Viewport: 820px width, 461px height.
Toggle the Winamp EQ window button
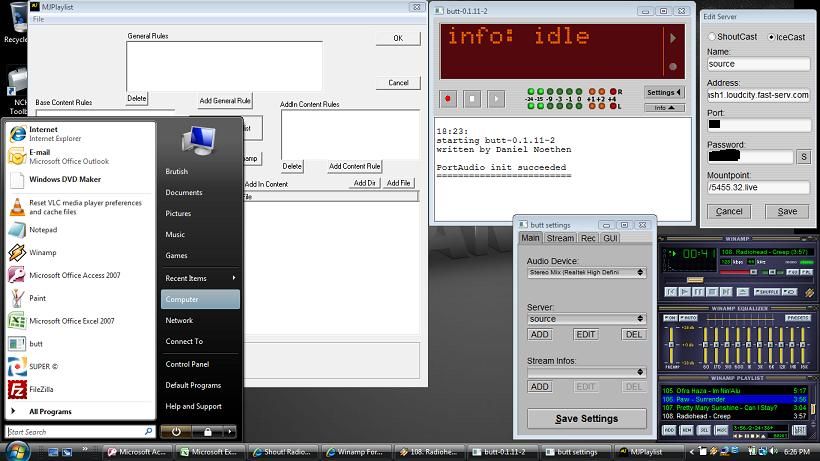792,272
